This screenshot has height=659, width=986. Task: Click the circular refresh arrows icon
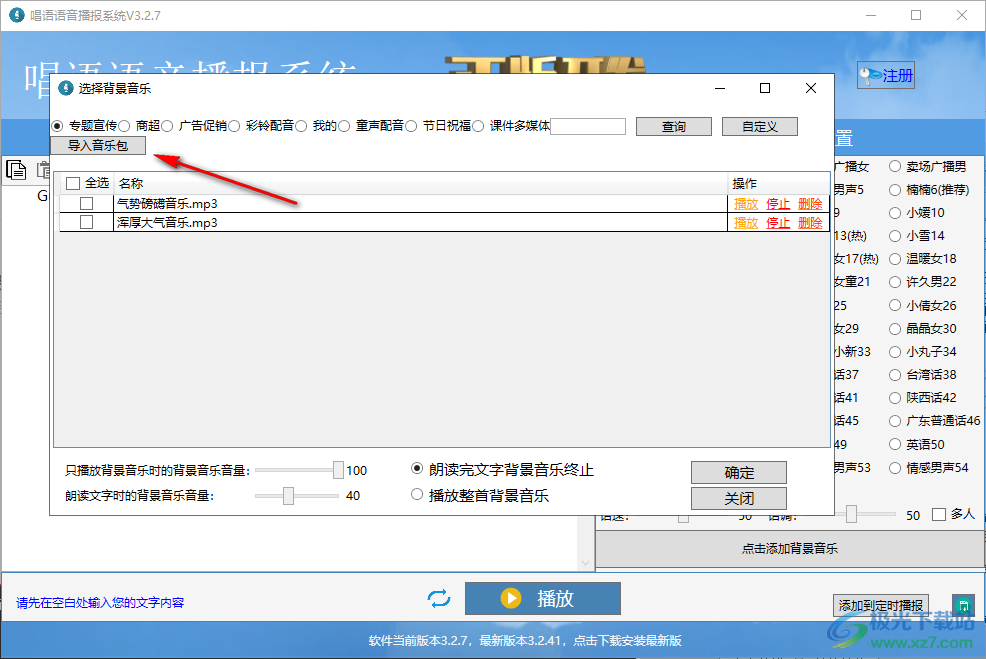[x=439, y=598]
